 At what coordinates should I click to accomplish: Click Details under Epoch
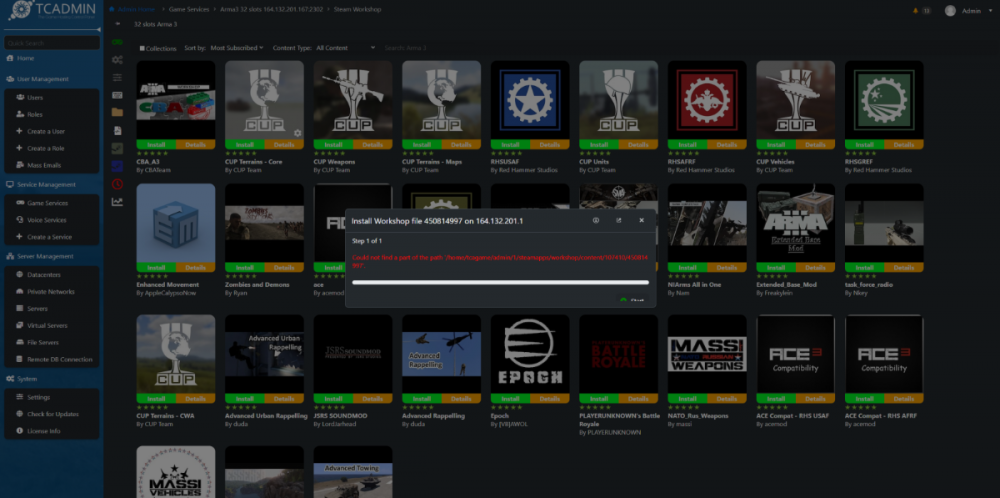click(550, 399)
